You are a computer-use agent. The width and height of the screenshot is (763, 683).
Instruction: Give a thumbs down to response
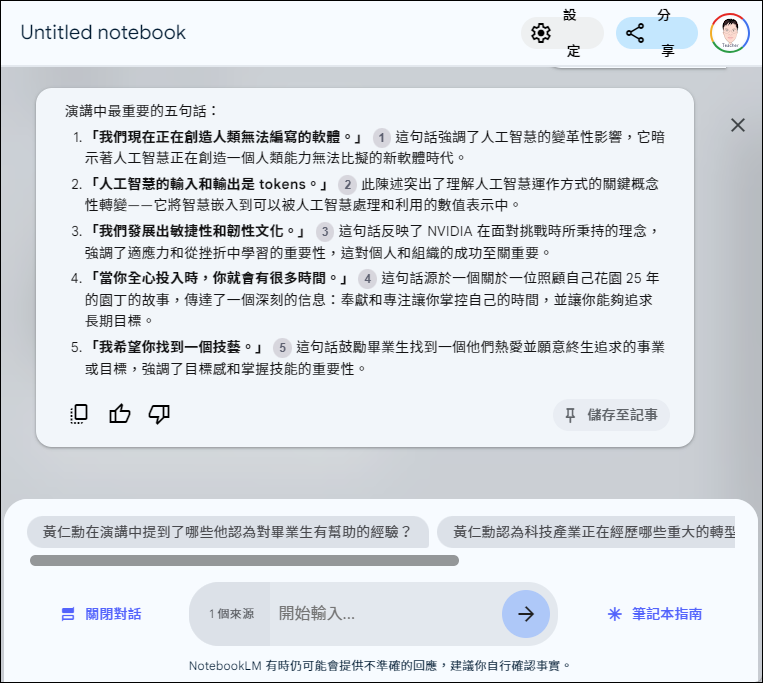159,414
